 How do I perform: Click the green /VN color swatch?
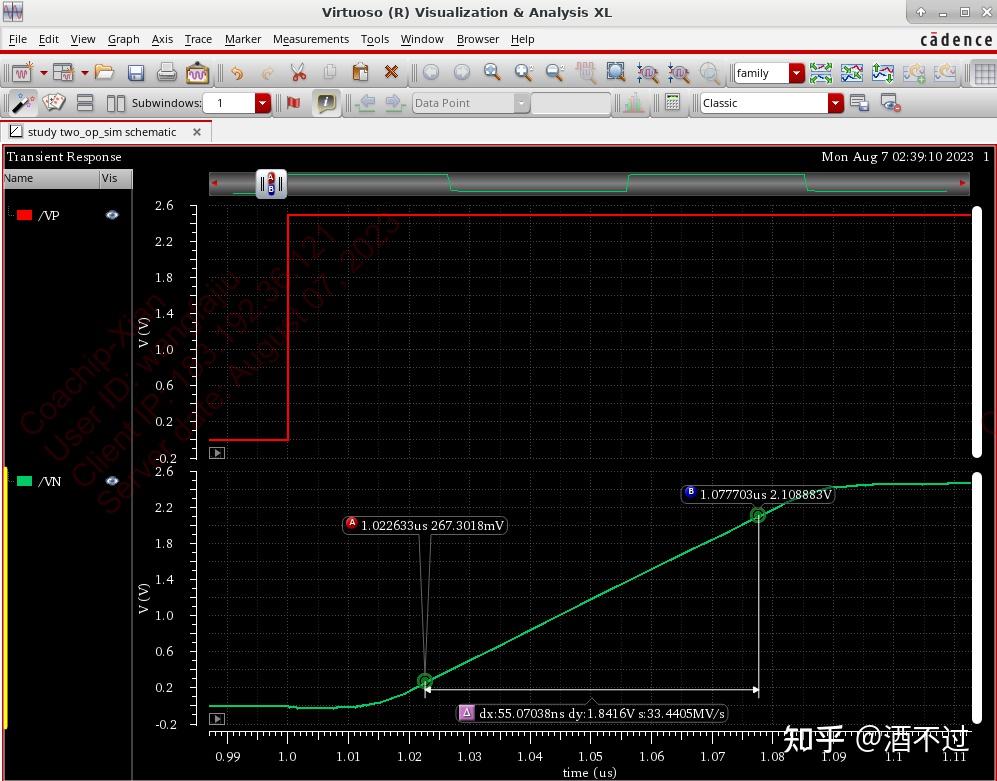pyautogui.click(x=25, y=481)
